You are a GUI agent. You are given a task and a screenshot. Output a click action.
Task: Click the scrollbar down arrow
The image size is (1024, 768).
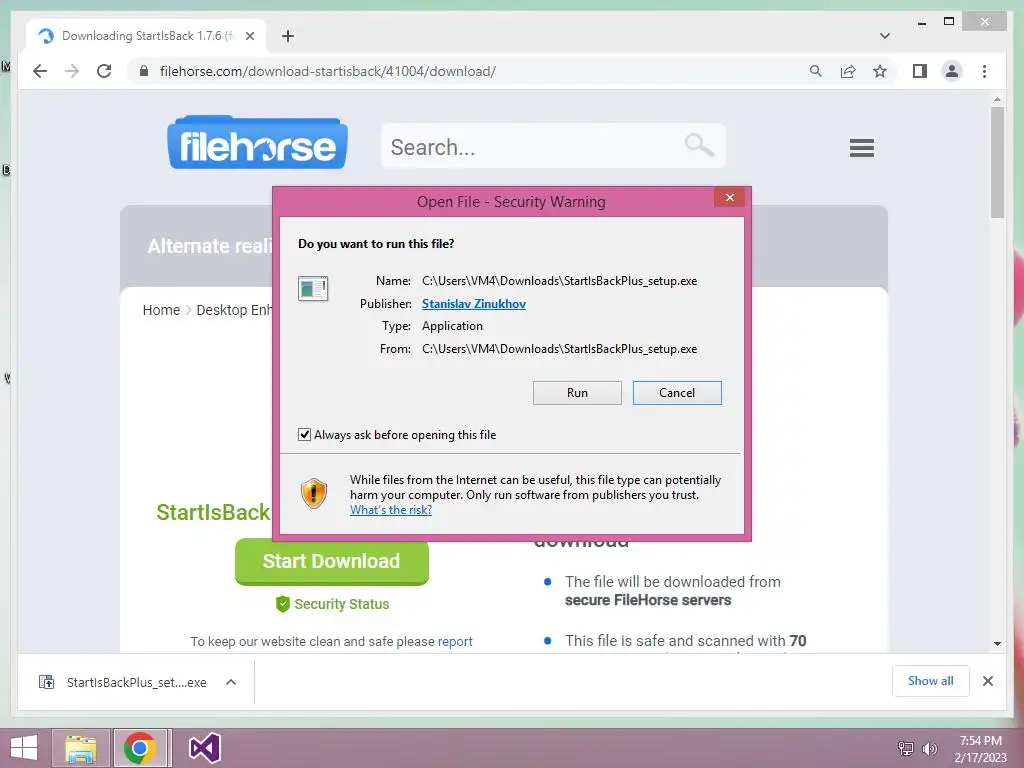pyautogui.click(x=997, y=644)
